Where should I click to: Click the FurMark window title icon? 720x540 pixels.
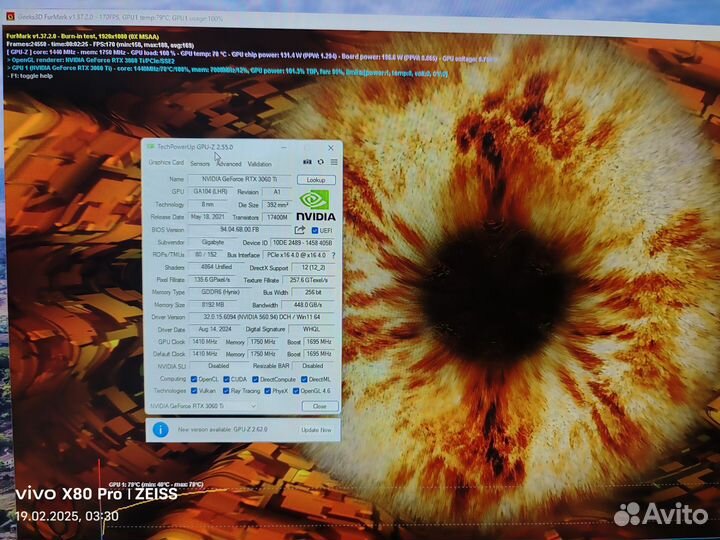click(10, 17)
